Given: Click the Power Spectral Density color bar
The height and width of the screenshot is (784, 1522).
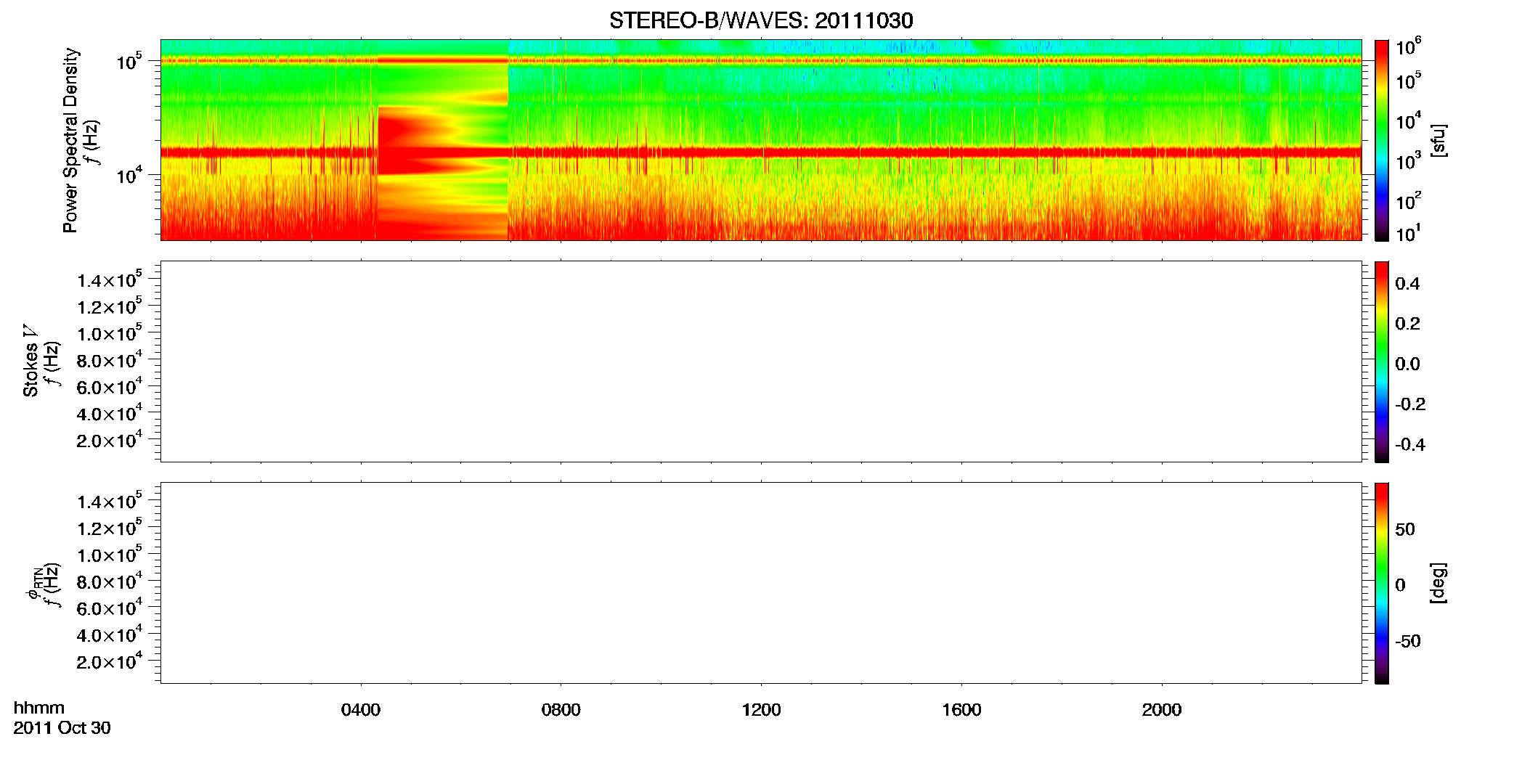Looking at the screenshot, I should click(1381, 140).
